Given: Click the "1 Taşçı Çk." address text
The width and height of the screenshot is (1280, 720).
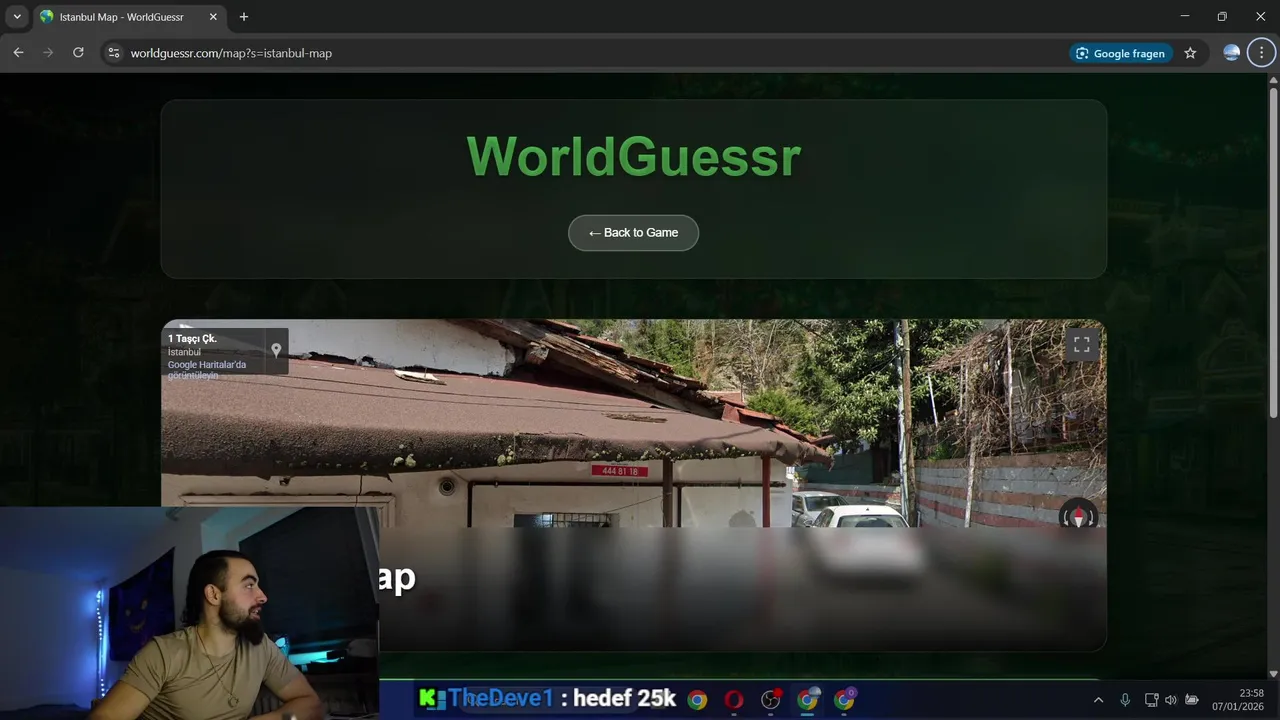Looking at the screenshot, I should click(192, 339).
